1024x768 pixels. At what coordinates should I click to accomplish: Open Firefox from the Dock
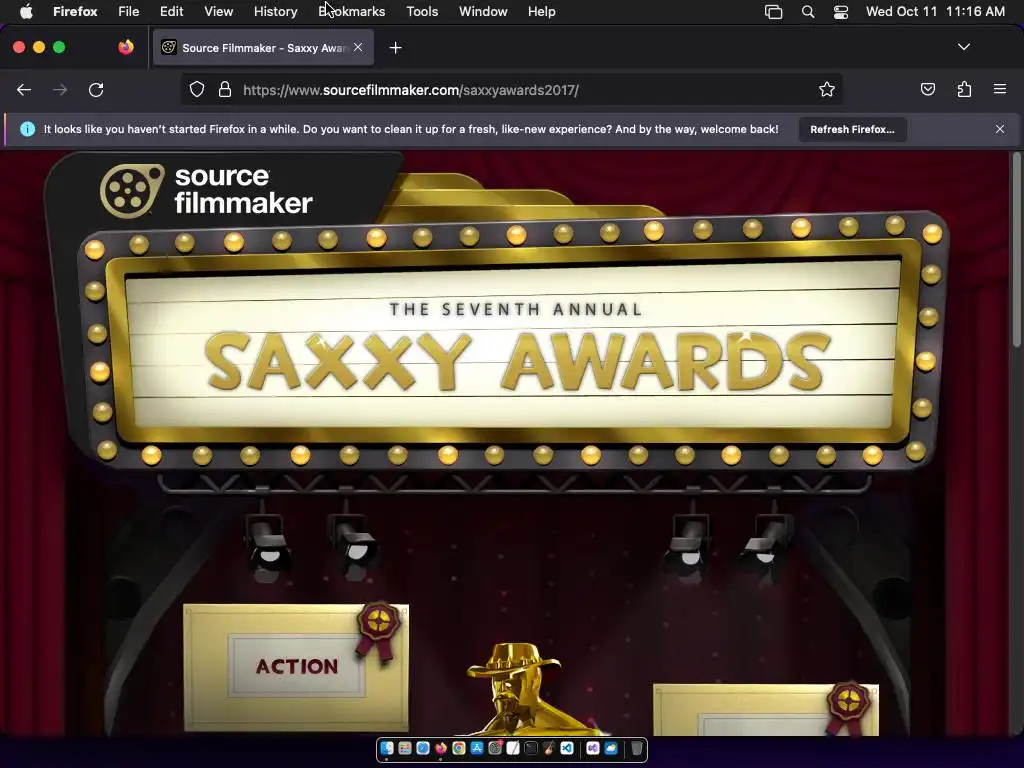pyautogui.click(x=441, y=748)
